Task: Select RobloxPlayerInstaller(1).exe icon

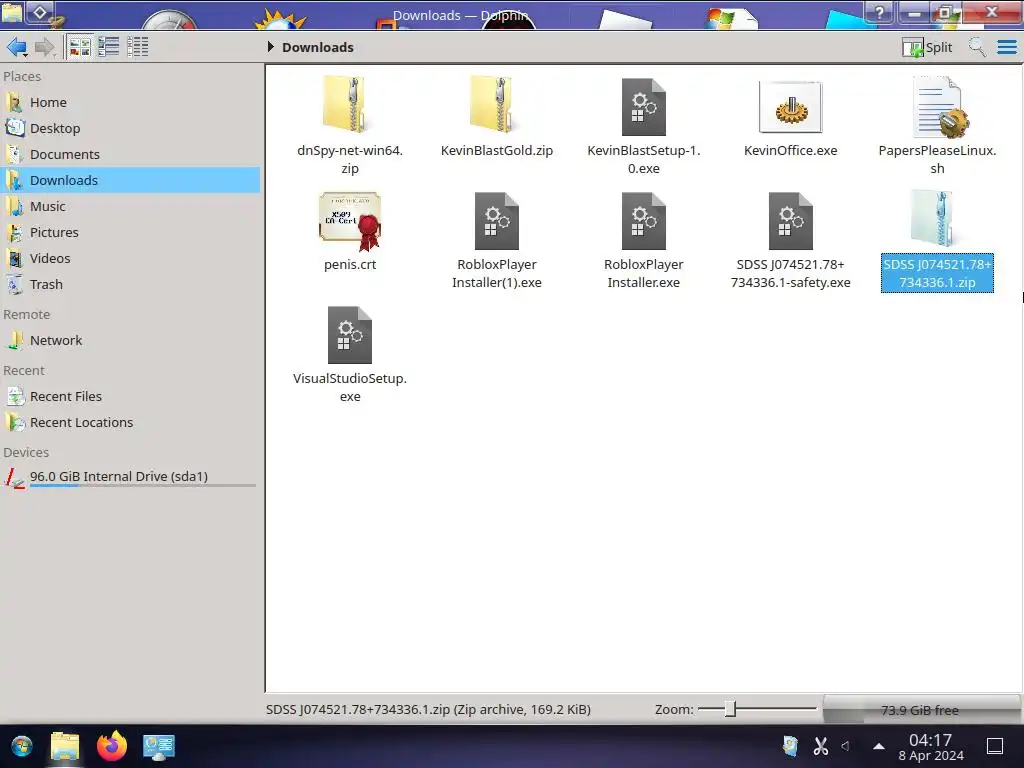Action: point(496,221)
